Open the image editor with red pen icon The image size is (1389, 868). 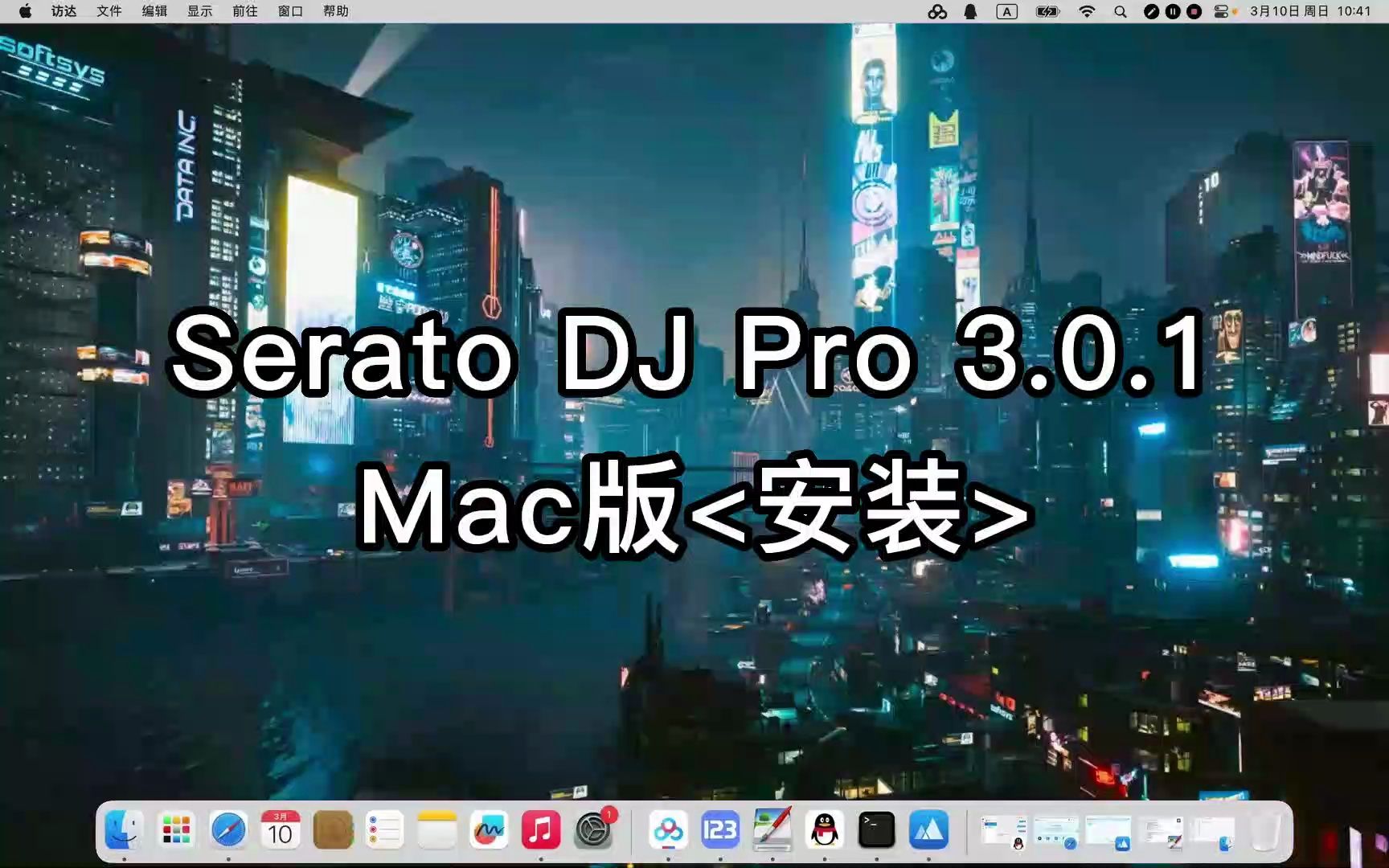click(x=772, y=829)
